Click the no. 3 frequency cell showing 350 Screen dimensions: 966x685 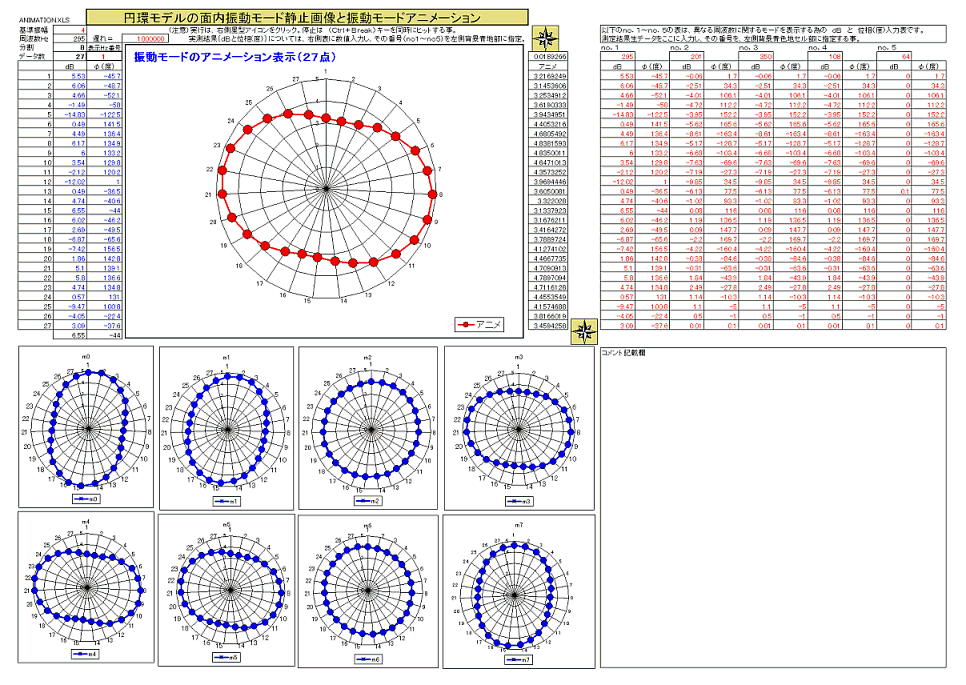pyautogui.click(x=766, y=57)
